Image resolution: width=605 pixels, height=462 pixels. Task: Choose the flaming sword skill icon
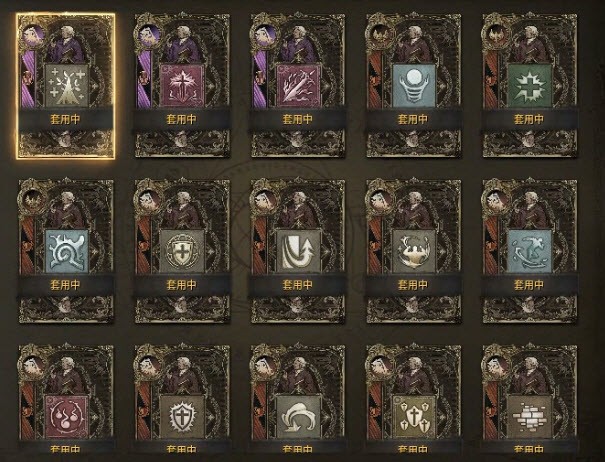(298, 85)
